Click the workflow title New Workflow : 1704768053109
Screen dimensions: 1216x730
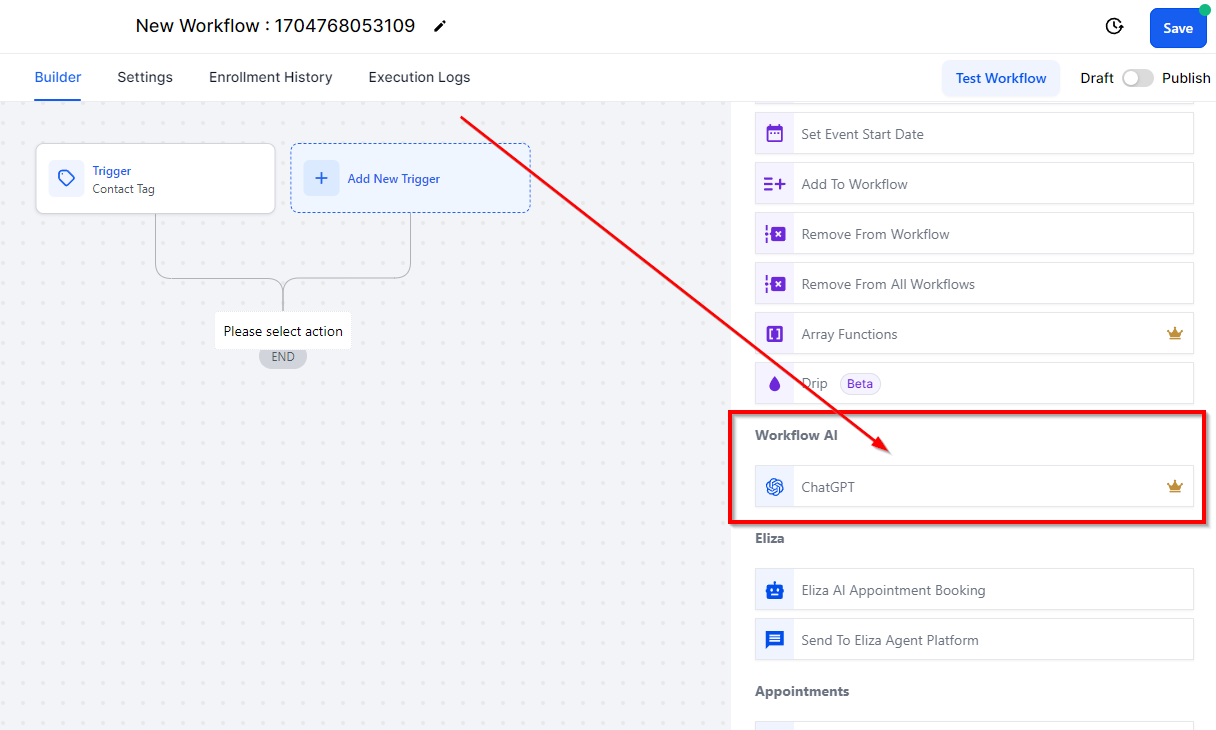(x=275, y=26)
